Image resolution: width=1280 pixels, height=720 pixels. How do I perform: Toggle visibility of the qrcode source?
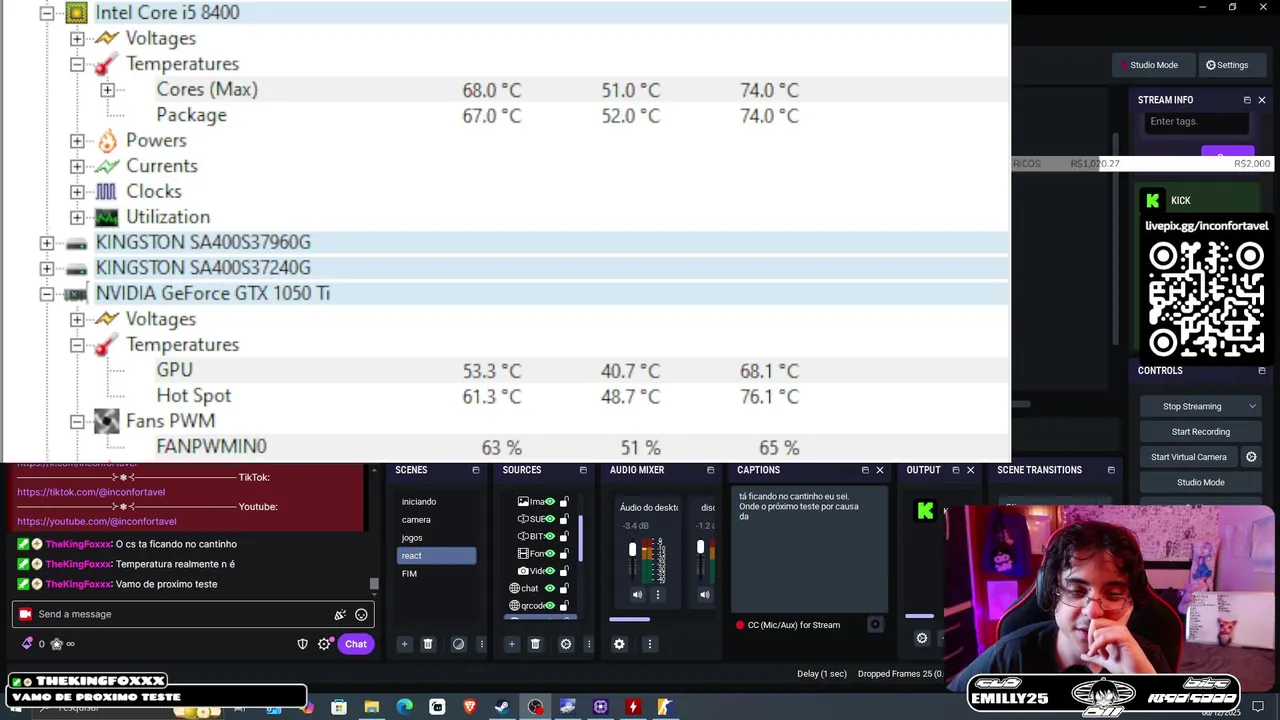point(550,605)
